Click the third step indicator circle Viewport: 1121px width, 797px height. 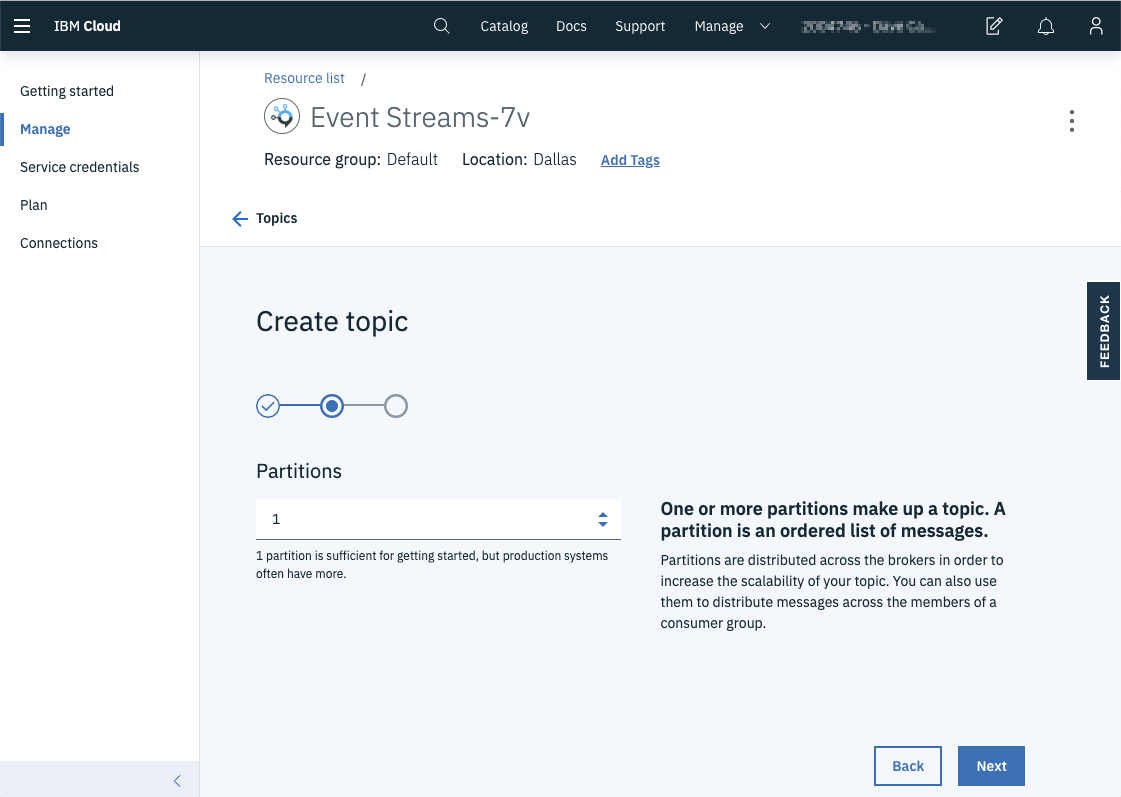pos(396,406)
